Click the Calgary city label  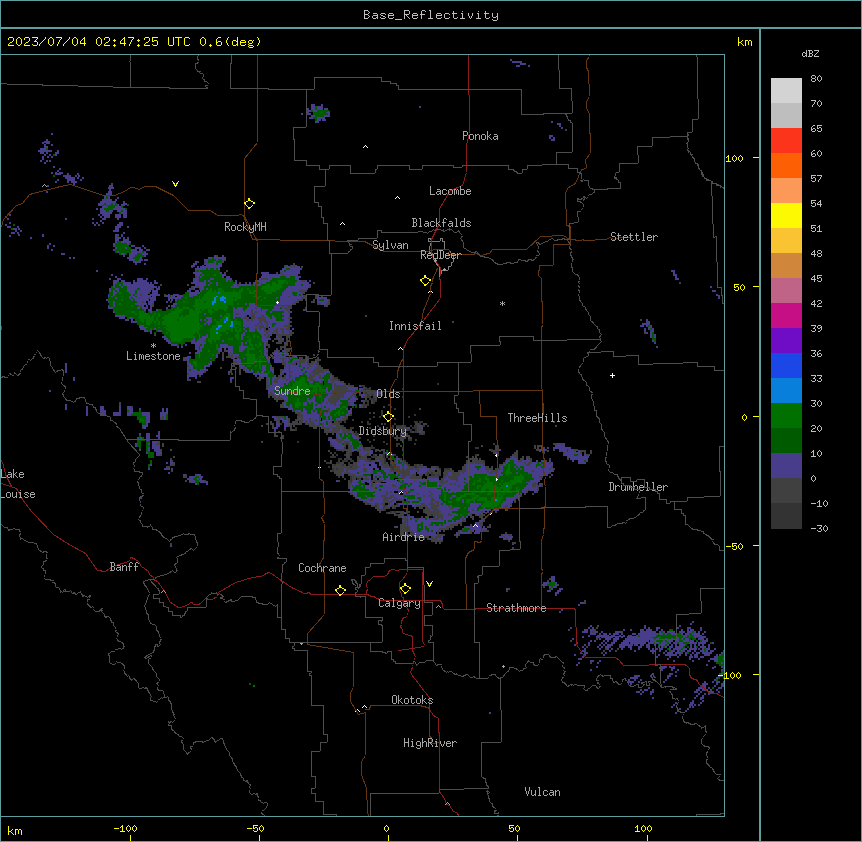[x=399, y=603]
